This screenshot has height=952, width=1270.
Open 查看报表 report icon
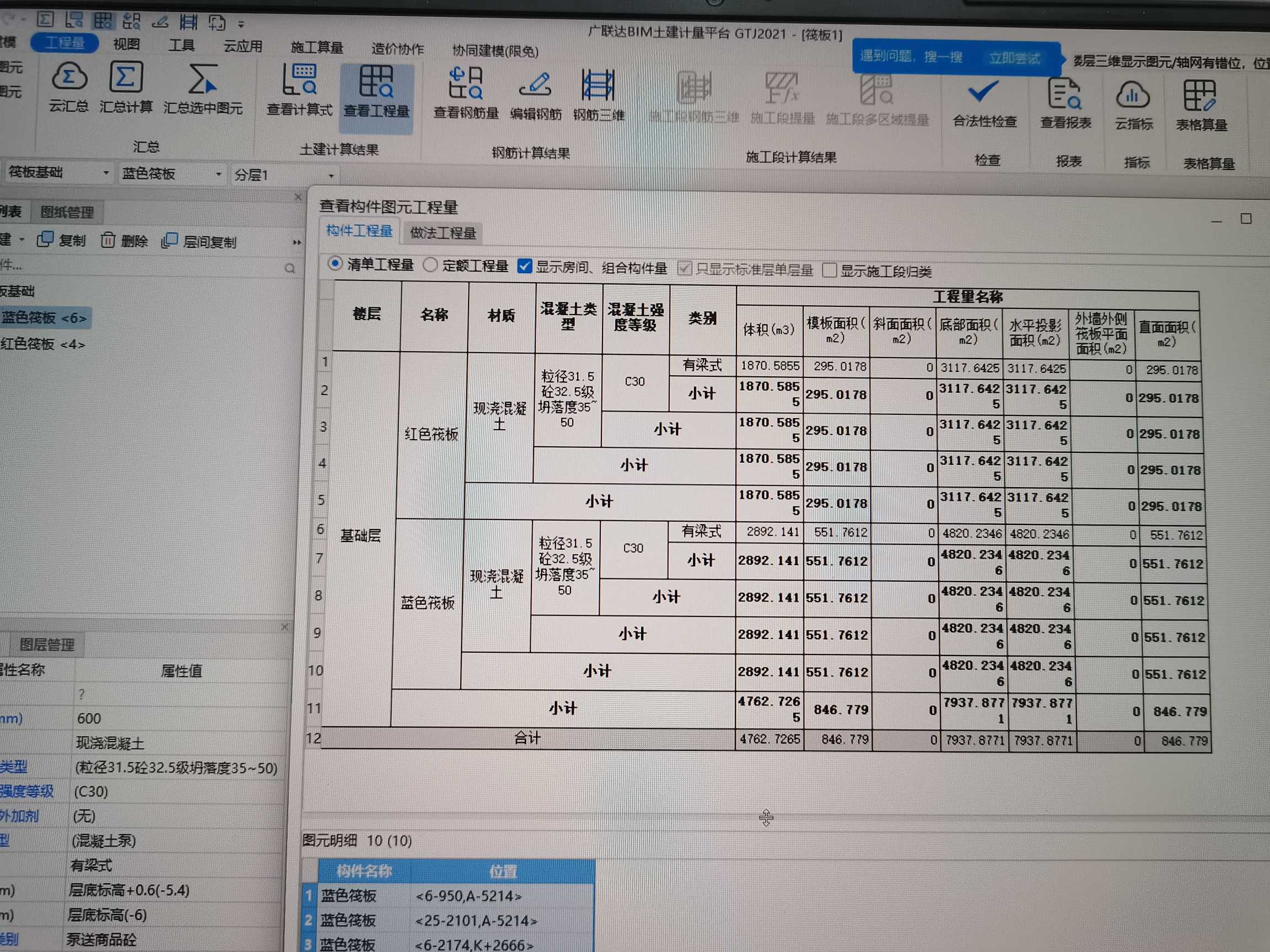(x=1064, y=93)
